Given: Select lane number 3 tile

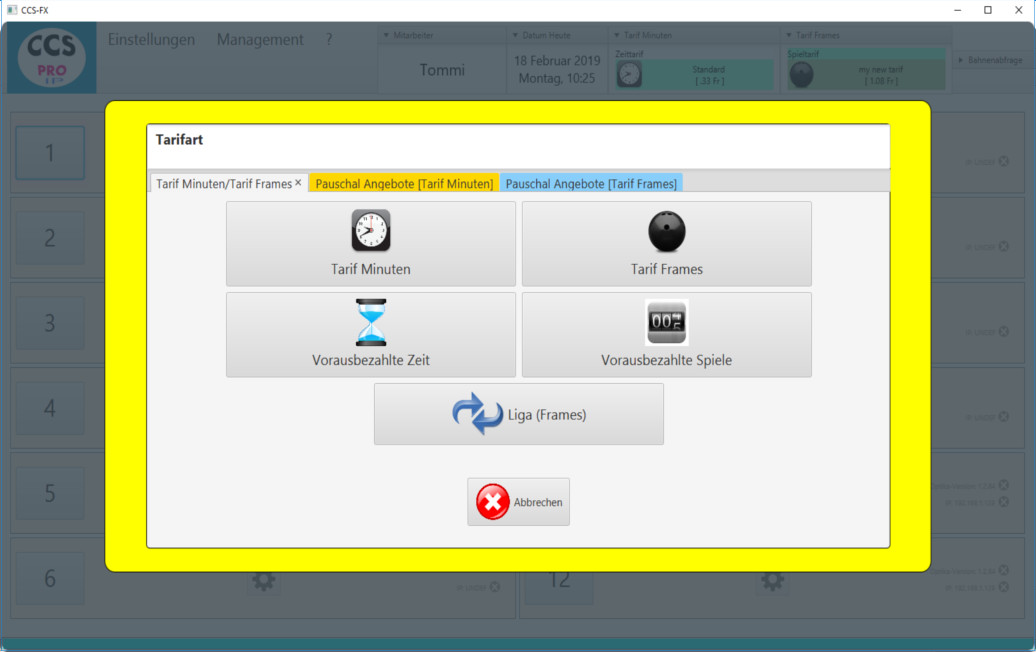Looking at the screenshot, I should [x=50, y=323].
